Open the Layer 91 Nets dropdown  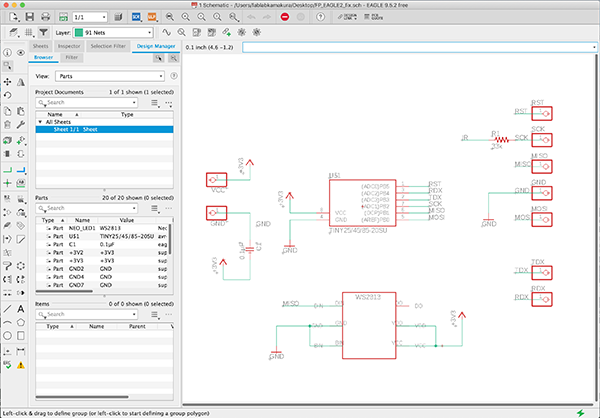click(x=113, y=33)
